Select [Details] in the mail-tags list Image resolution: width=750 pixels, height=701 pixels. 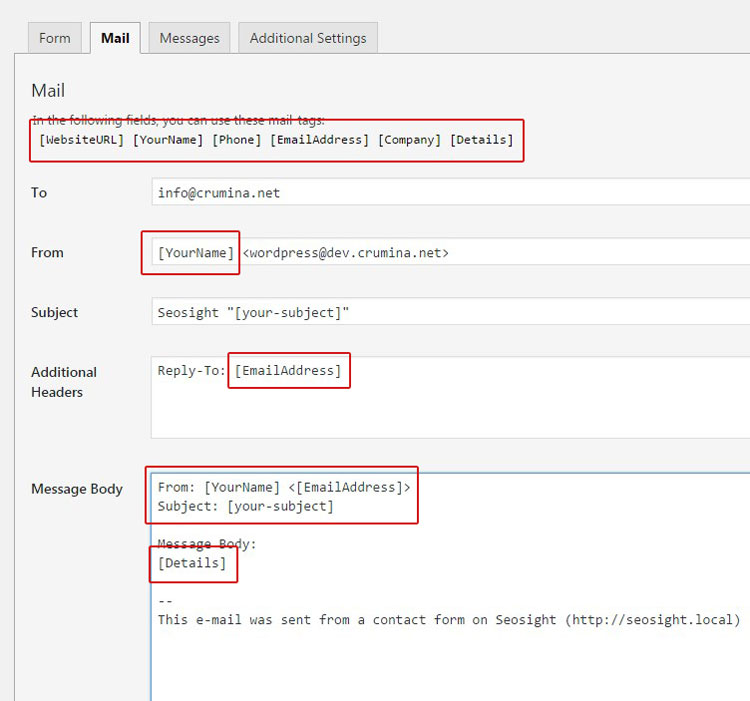pos(481,140)
